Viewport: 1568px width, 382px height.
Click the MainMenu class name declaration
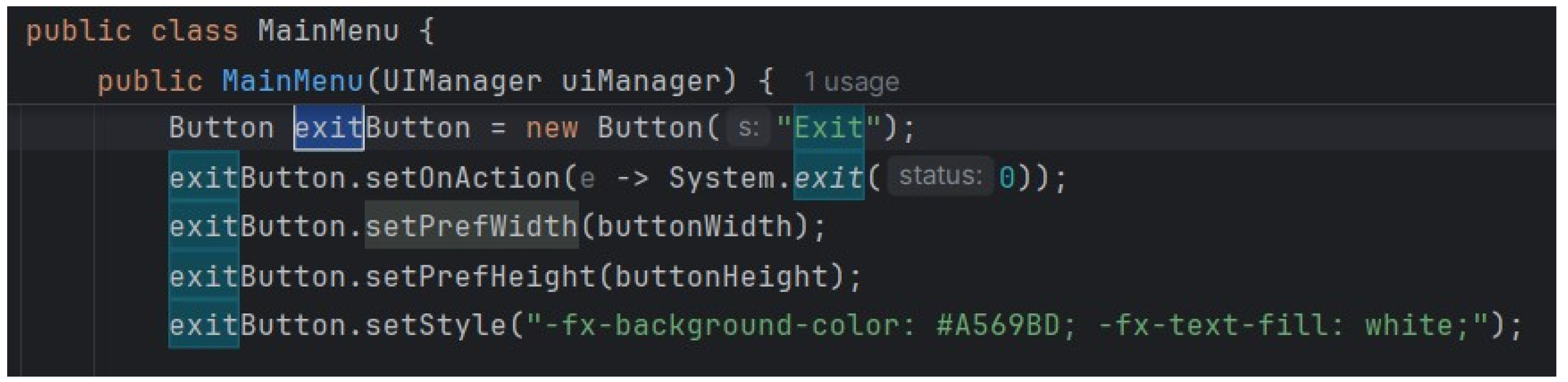click(x=328, y=31)
